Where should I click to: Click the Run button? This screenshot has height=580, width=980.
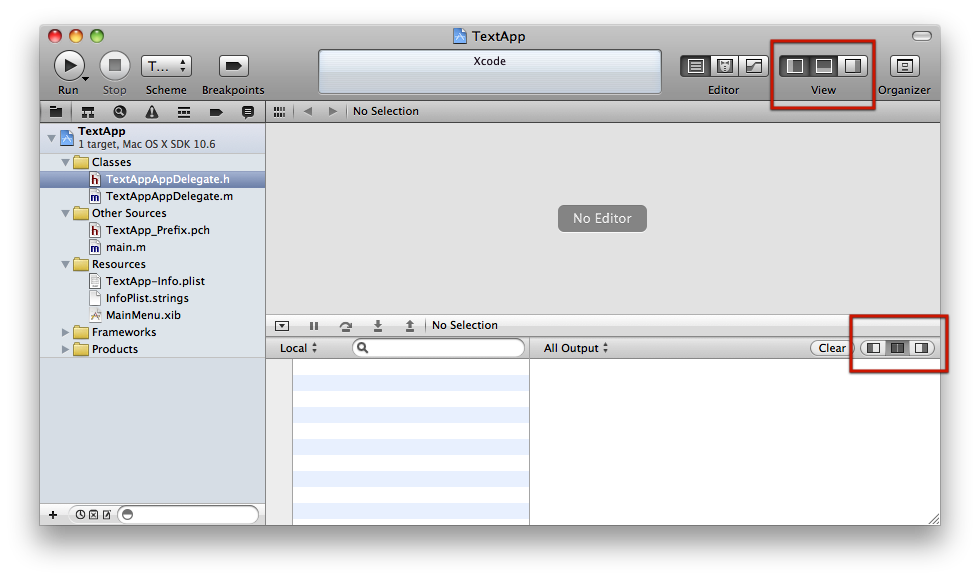69,66
